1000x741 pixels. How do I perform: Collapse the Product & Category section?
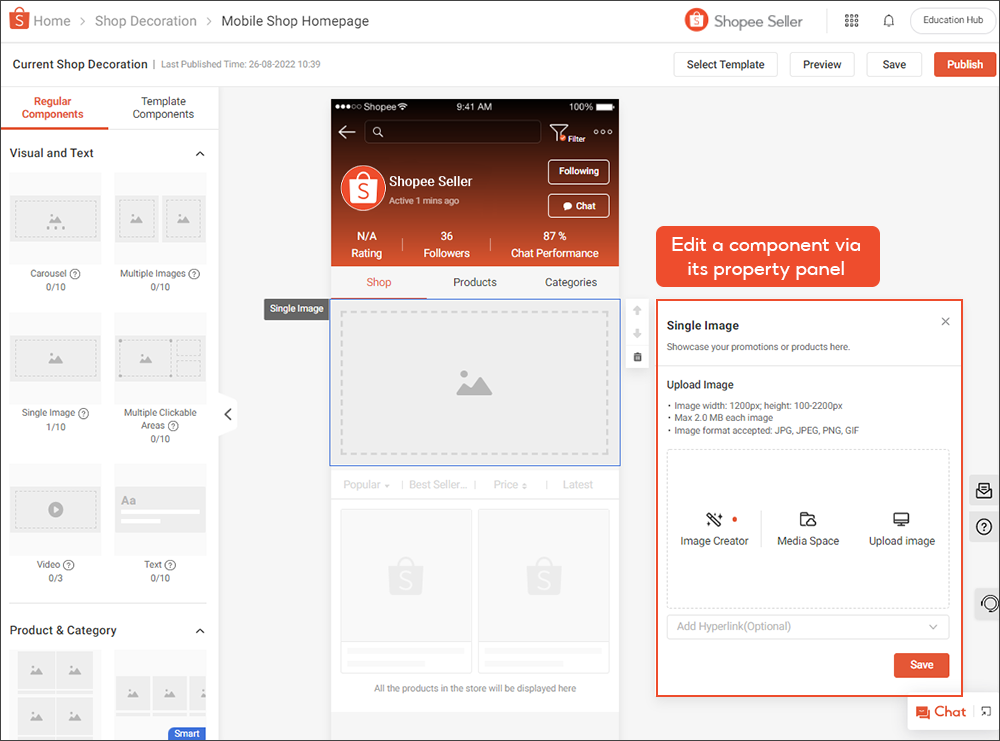click(199, 631)
